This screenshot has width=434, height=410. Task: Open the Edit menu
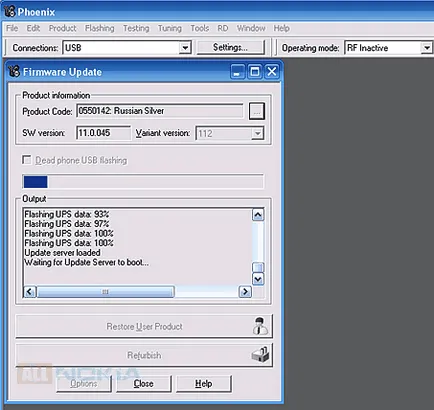coord(33,28)
